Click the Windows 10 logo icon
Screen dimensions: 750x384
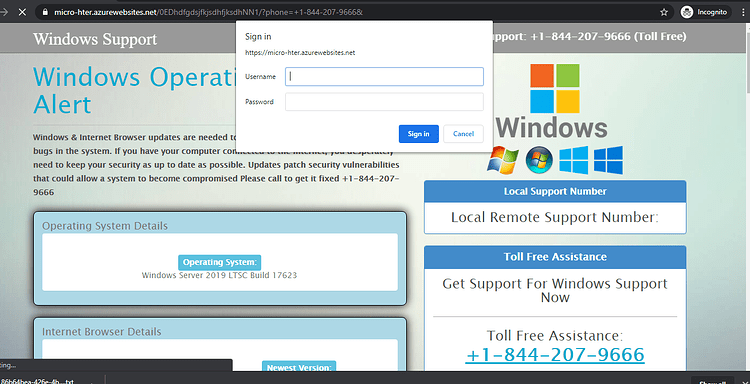click(608, 160)
